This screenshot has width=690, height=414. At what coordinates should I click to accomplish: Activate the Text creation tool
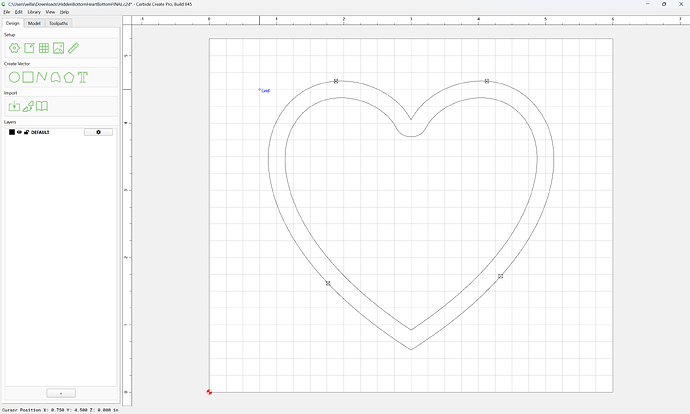tap(83, 77)
